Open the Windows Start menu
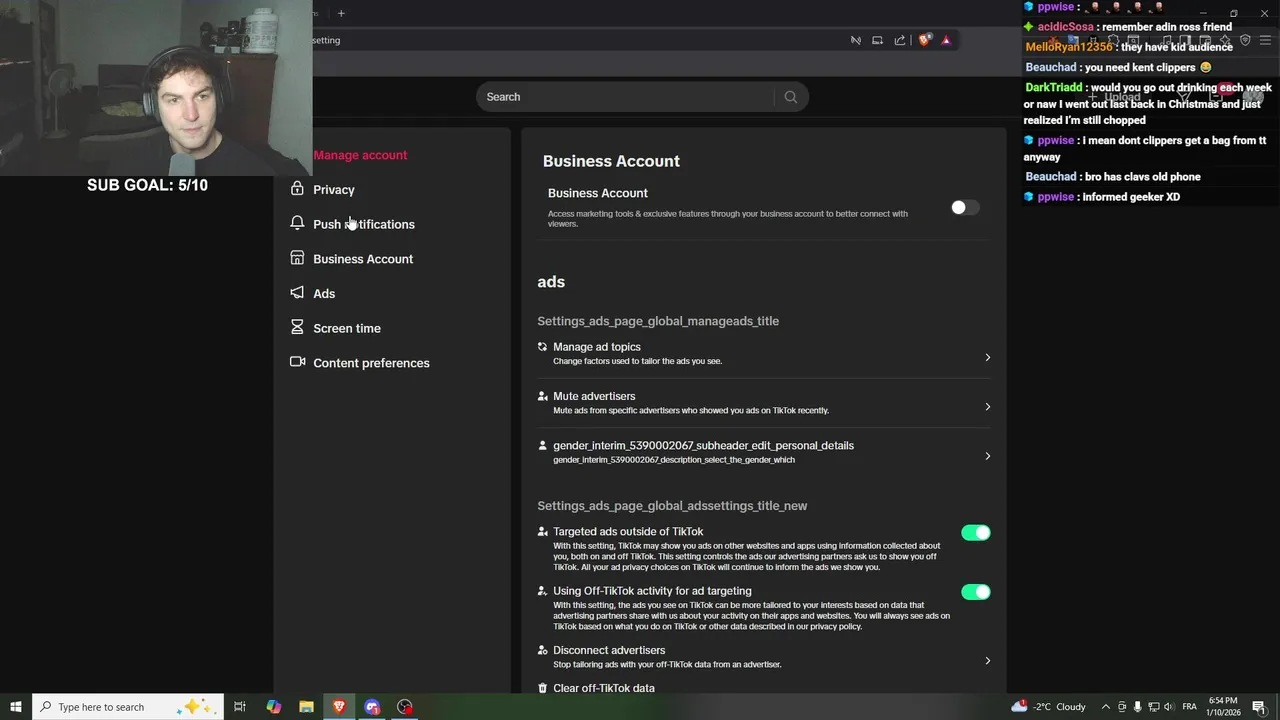The image size is (1280, 720). coord(15,707)
